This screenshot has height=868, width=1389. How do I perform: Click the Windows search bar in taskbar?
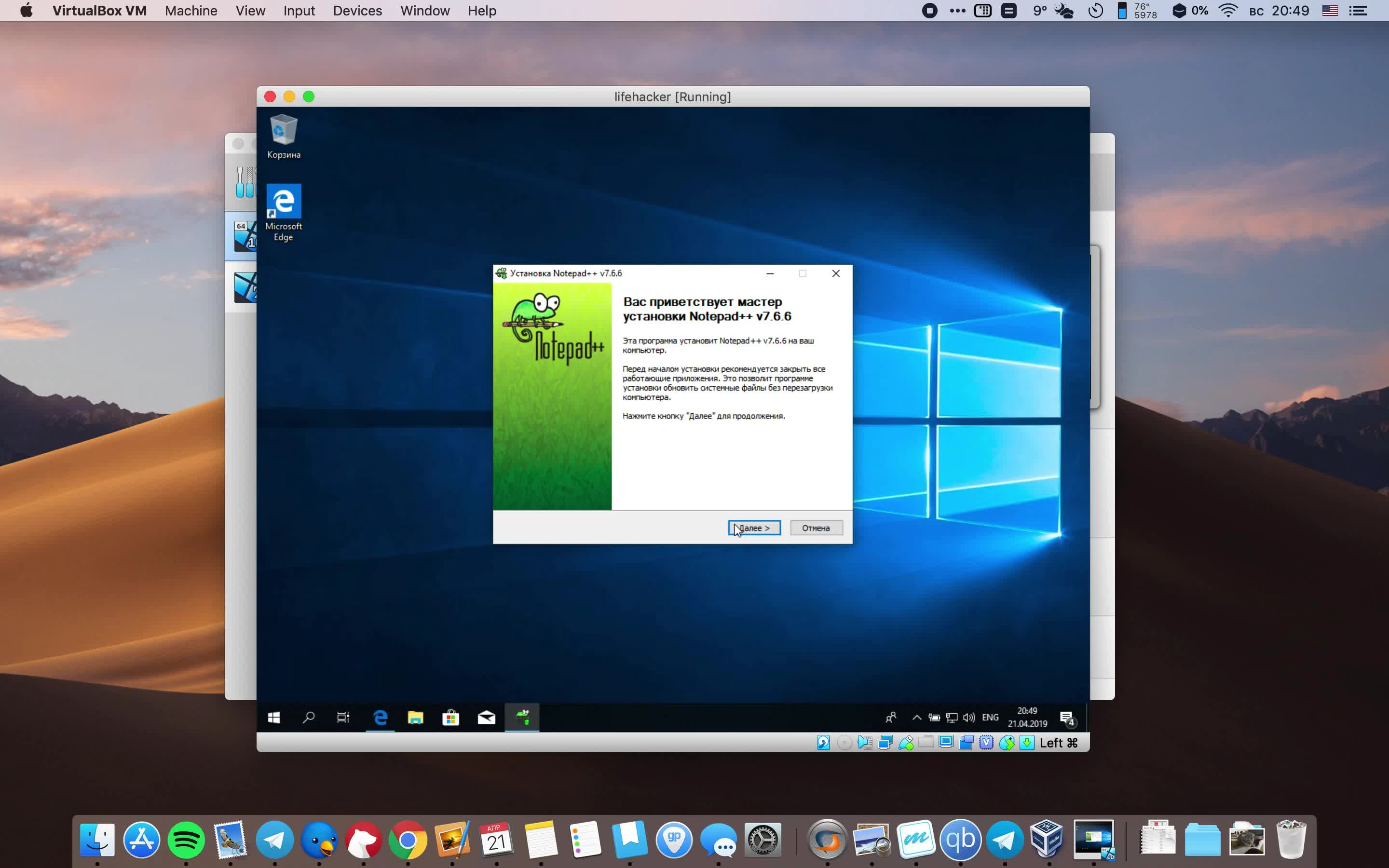tap(309, 717)
